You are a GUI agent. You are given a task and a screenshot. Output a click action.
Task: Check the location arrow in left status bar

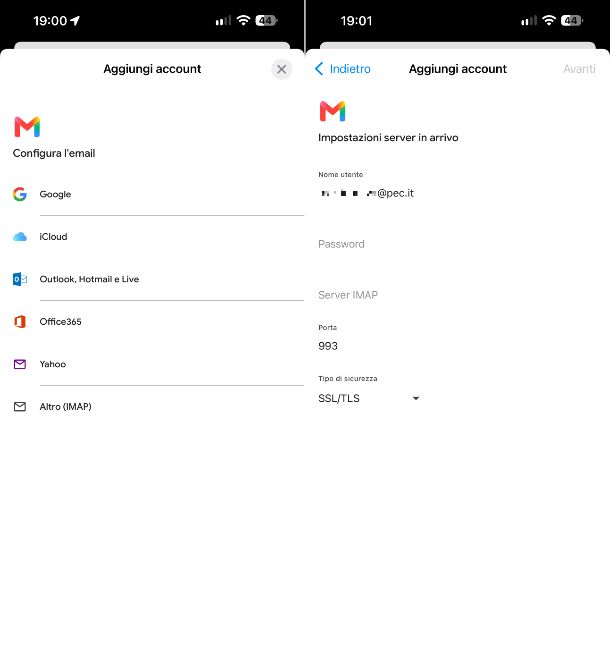tap(75, 21)
